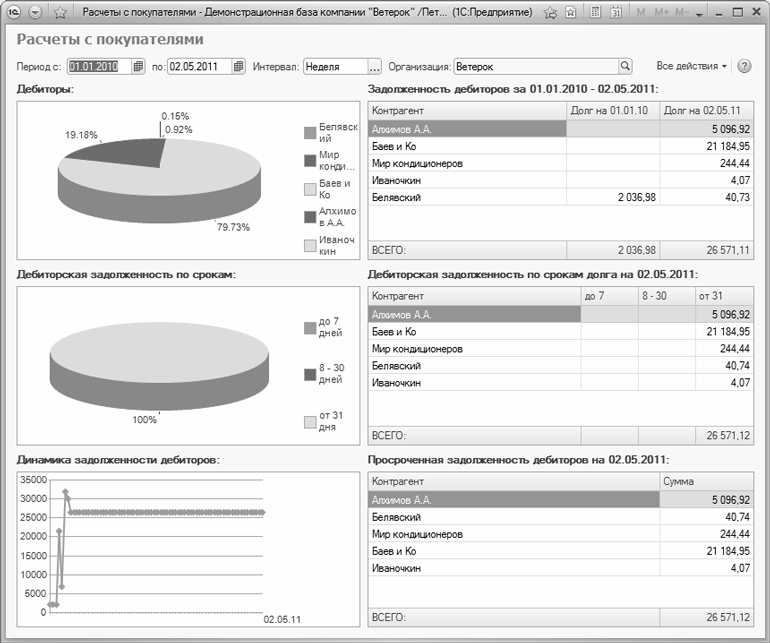Select Мир кондиционеров row in debtors debt table
Screen dimensions: 770x643
(x=561, y=163)
